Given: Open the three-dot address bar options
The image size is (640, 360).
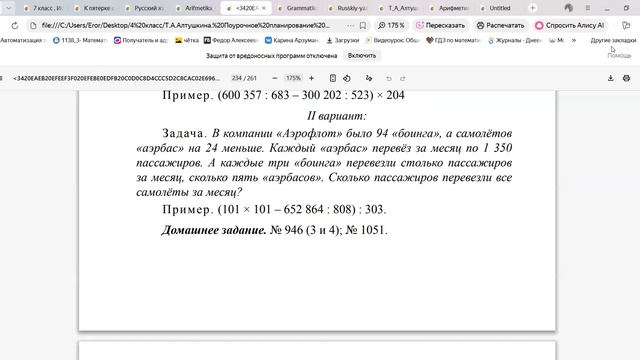Looking at the screenshot, I should click(x=351, y=25).
